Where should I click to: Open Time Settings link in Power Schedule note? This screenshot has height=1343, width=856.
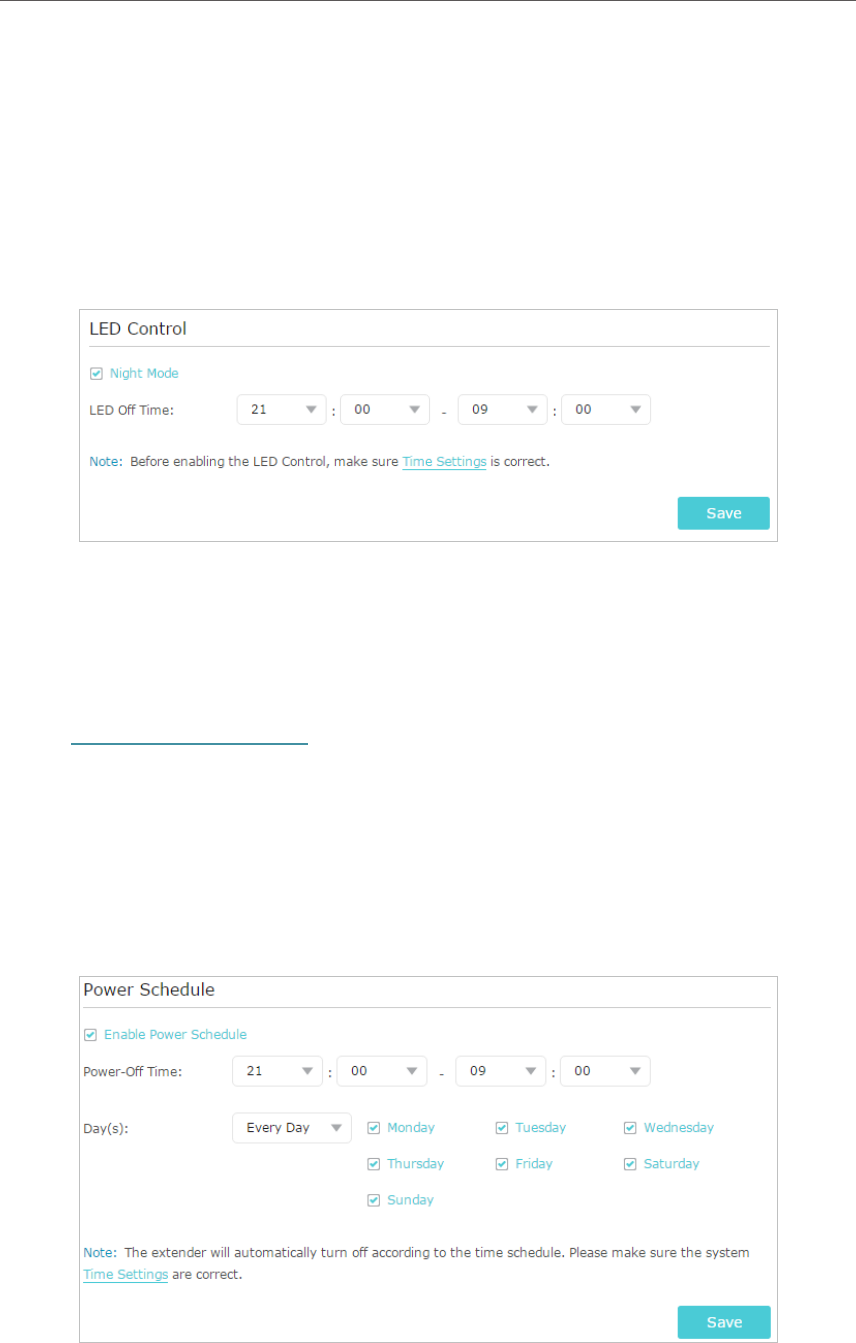click(x=125, y=1275)
